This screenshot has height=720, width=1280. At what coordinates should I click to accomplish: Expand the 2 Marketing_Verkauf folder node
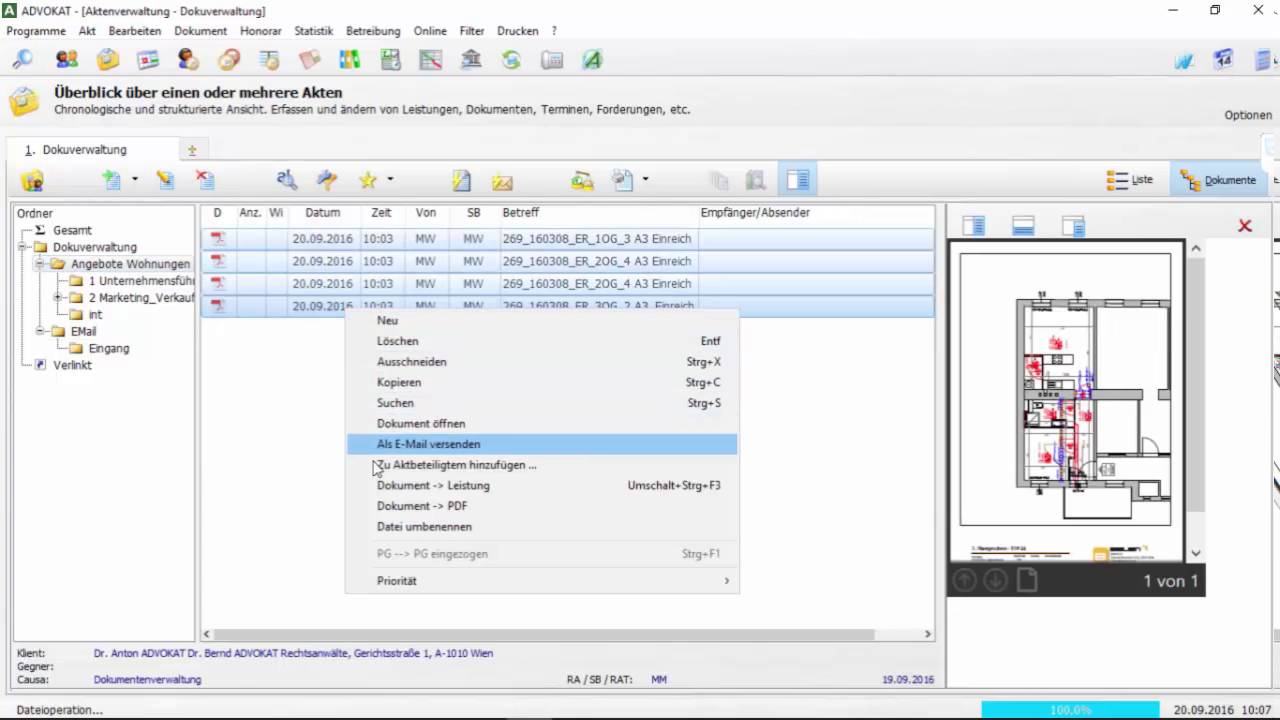(57, 298)
